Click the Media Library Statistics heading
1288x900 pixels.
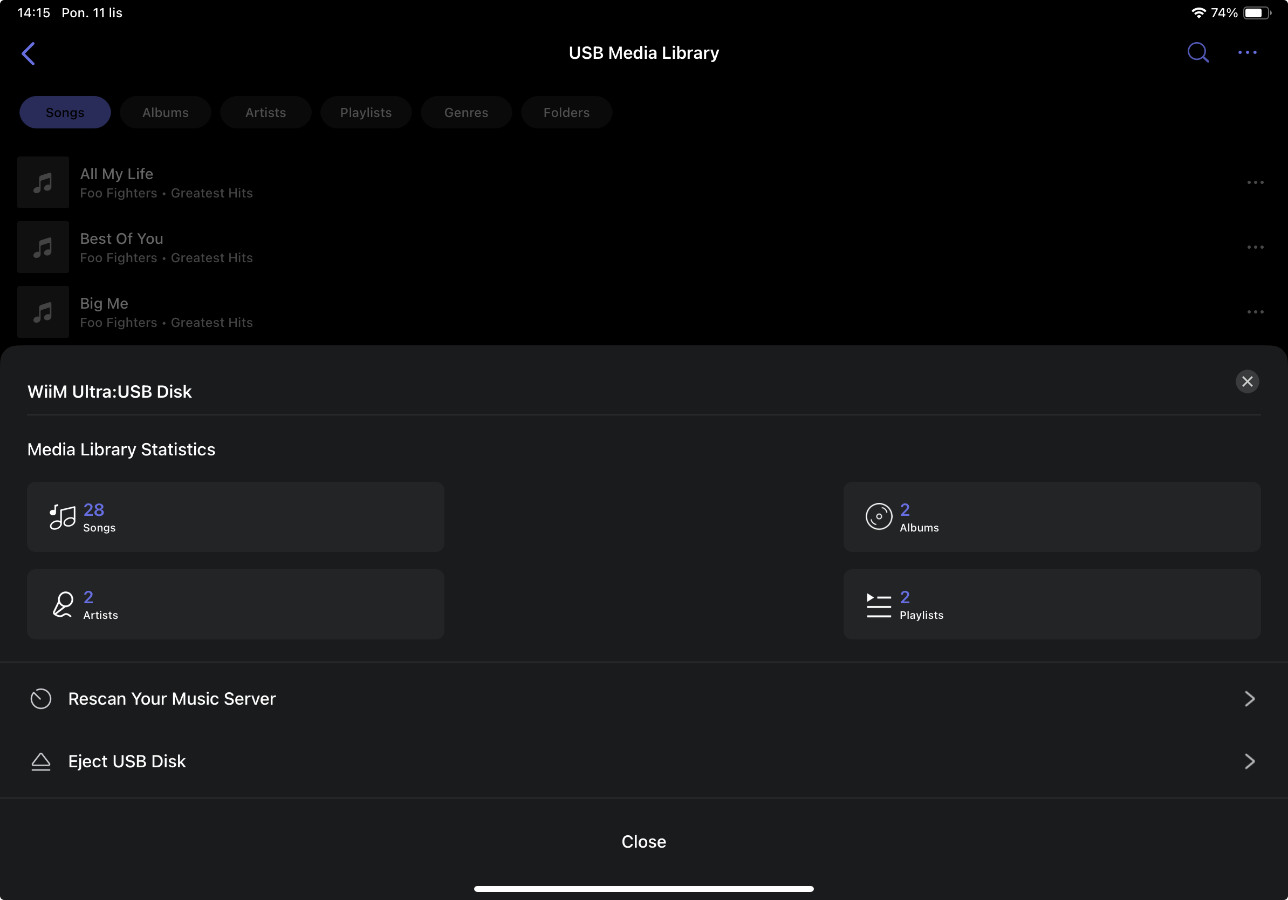pyautogui.click(x=121, y=450)
